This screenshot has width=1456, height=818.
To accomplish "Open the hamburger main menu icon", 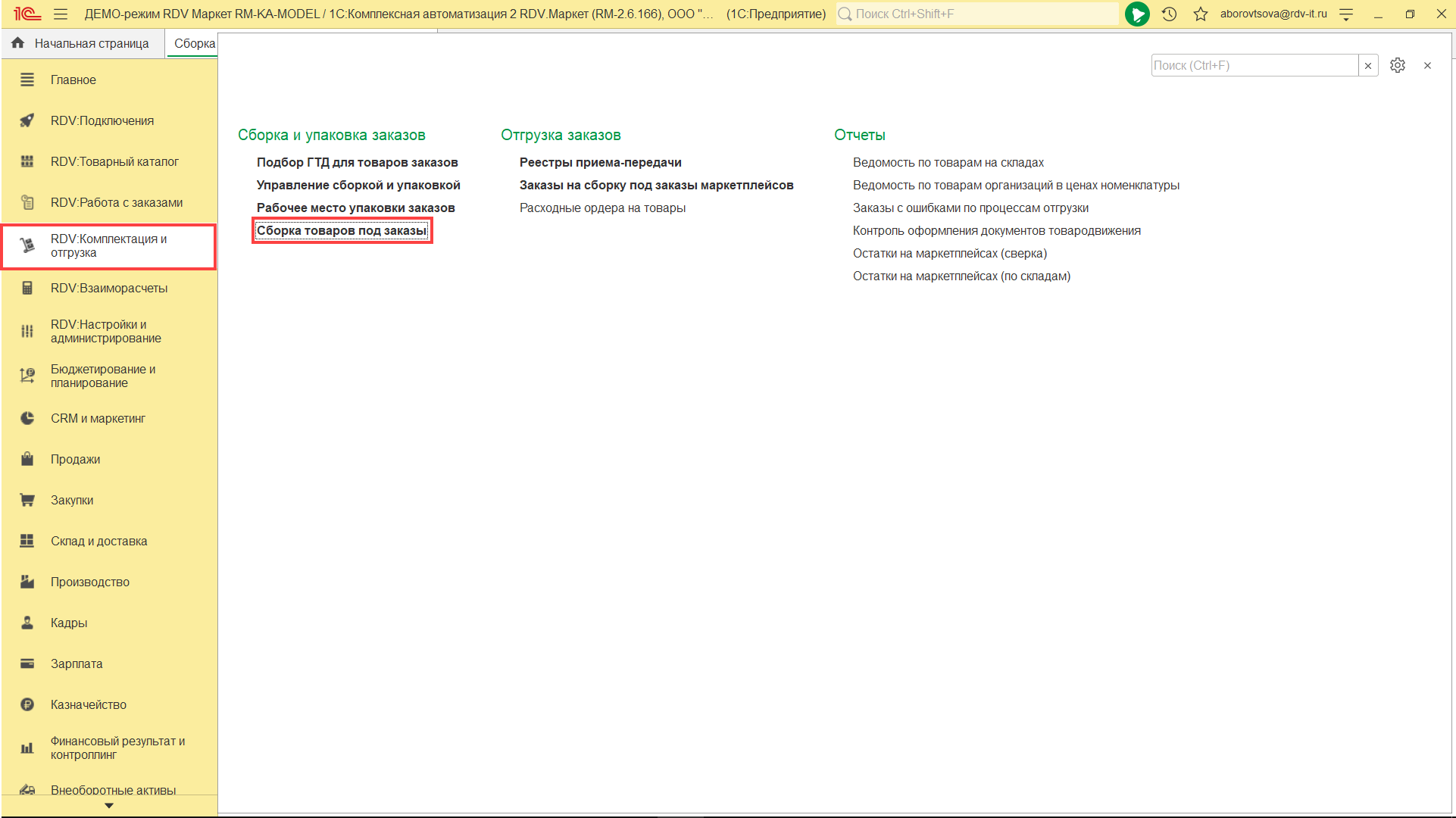I will click(x=61, y=14).
